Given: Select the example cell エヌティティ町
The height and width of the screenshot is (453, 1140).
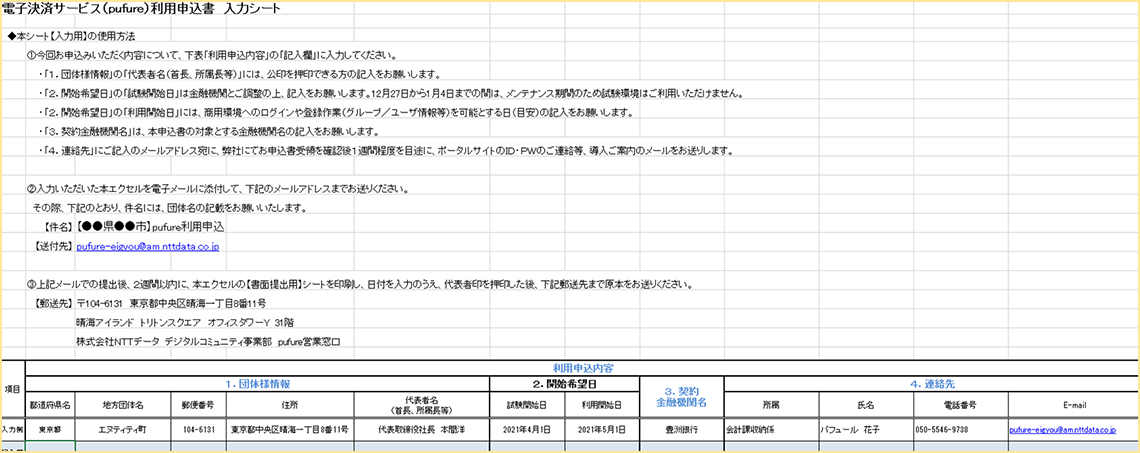Looking at the screenshot, I should click(124, 430).
